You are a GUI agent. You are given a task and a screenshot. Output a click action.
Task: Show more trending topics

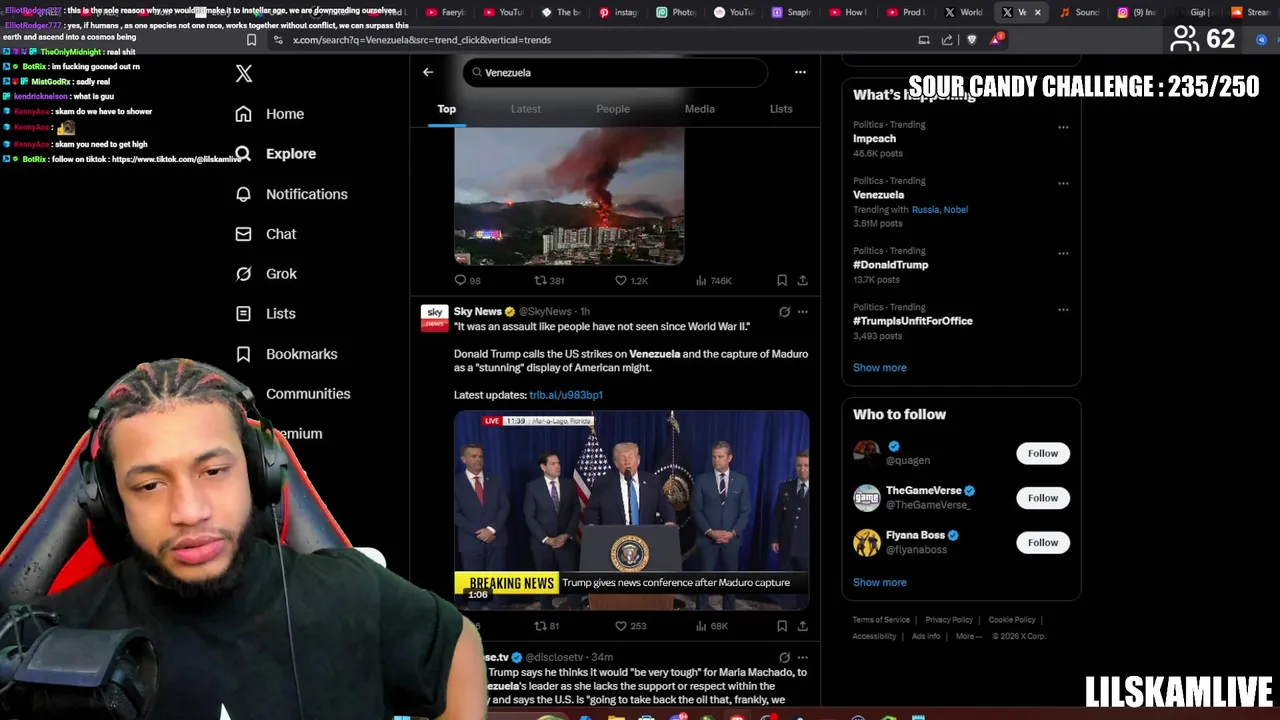880,368
